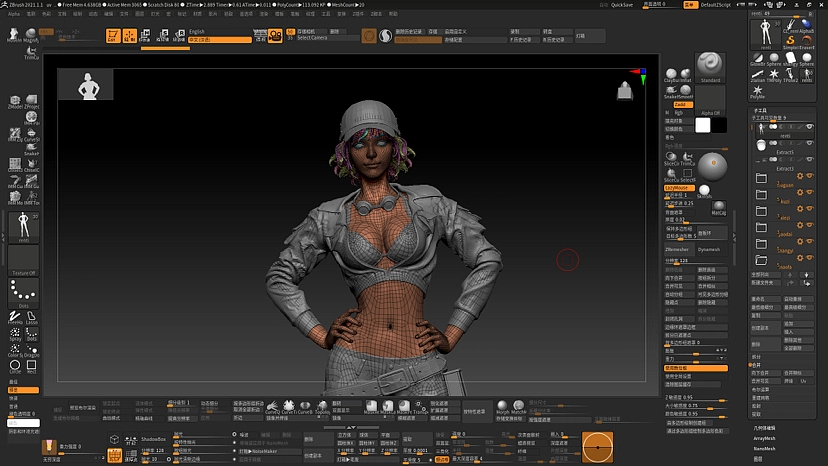Viewport: 828px width, 466px height.
Task: Open the ZScript menu
Action: (376, 14)
